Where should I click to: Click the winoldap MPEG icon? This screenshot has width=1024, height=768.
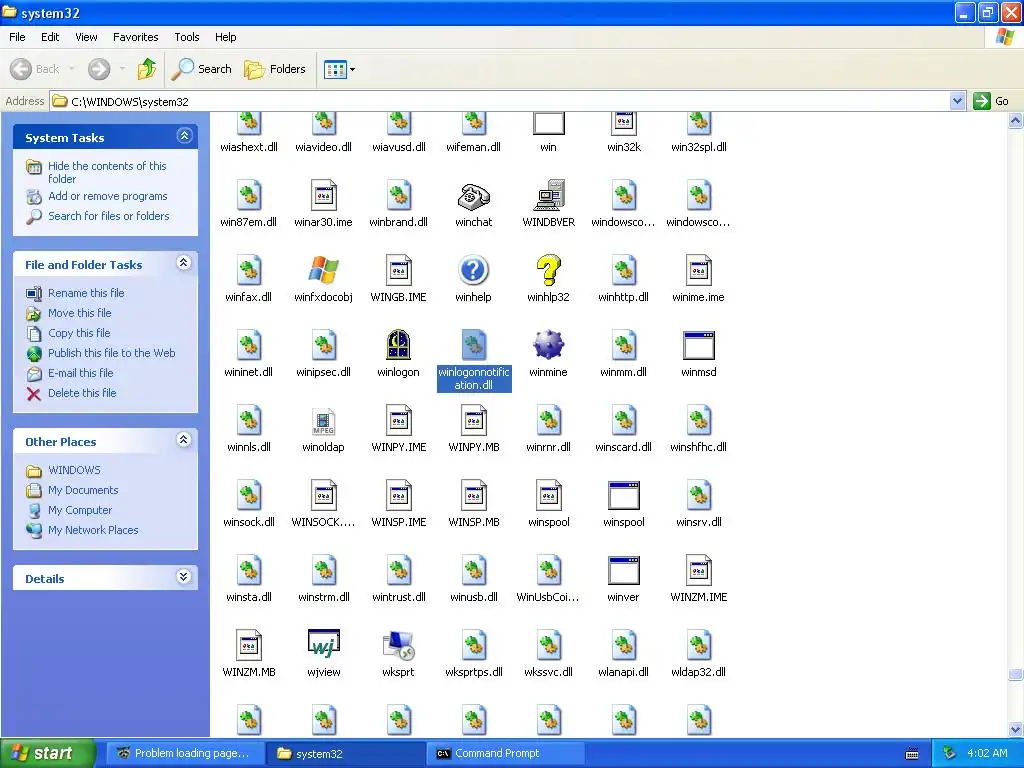tap(323, 421)
